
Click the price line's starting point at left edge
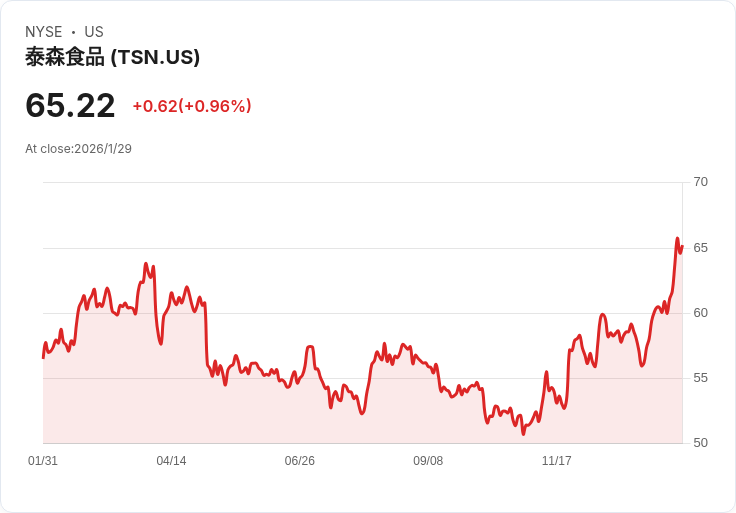[43, 357]
